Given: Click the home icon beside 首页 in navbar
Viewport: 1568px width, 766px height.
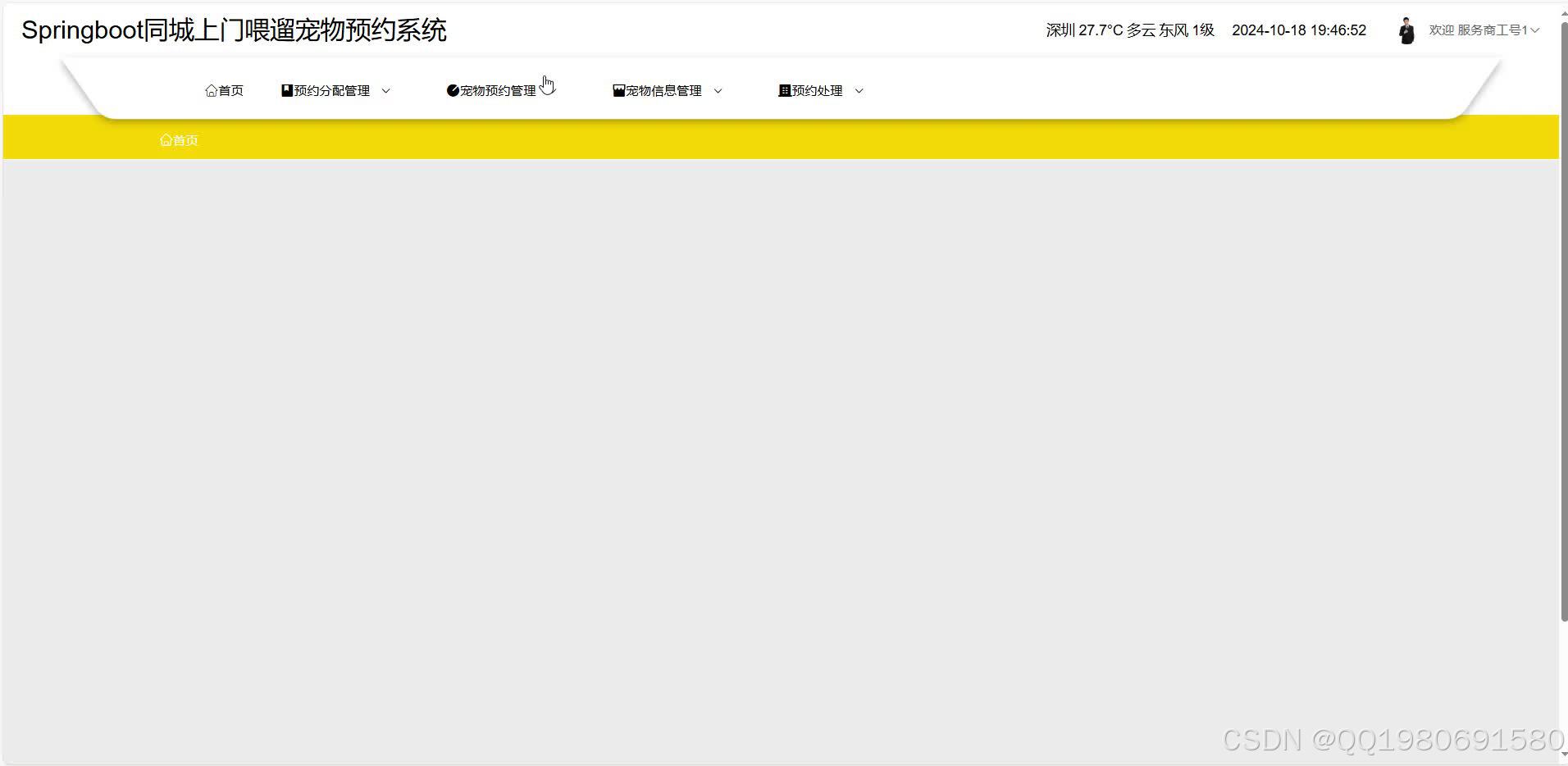Looking at the screenshot, I should (x=211, y=90).
